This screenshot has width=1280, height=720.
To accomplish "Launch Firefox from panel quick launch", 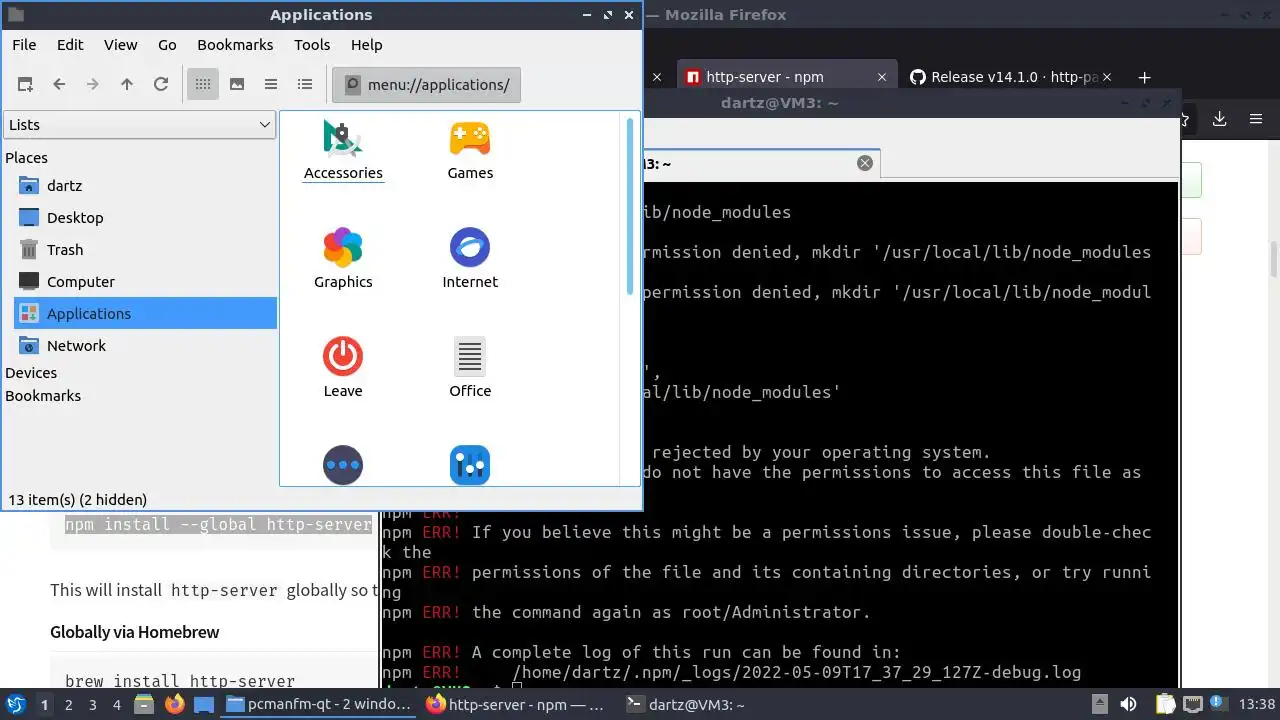I will pos(174,704).
